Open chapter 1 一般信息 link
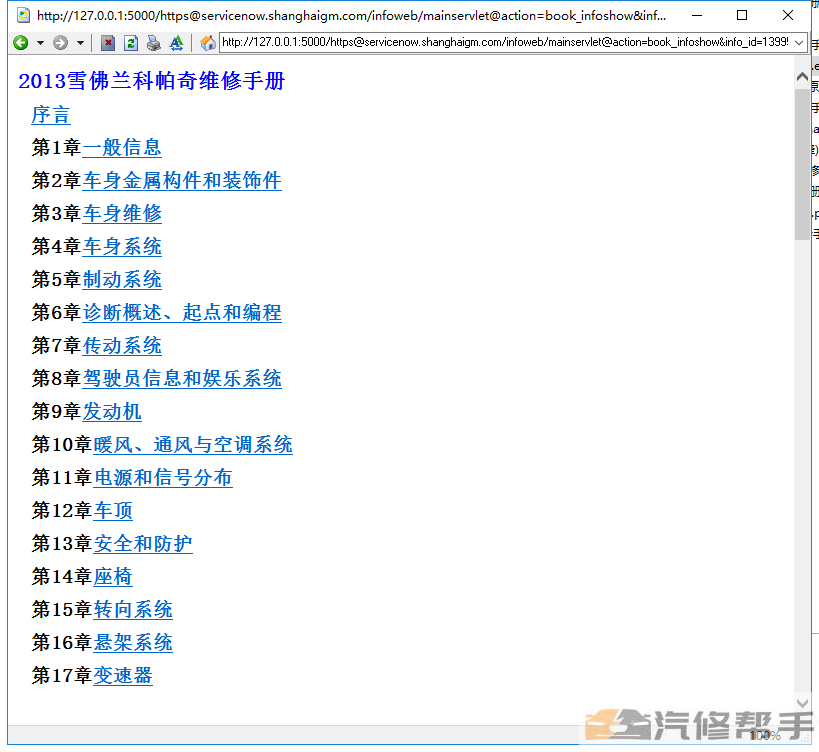 (x=122, y=148)
